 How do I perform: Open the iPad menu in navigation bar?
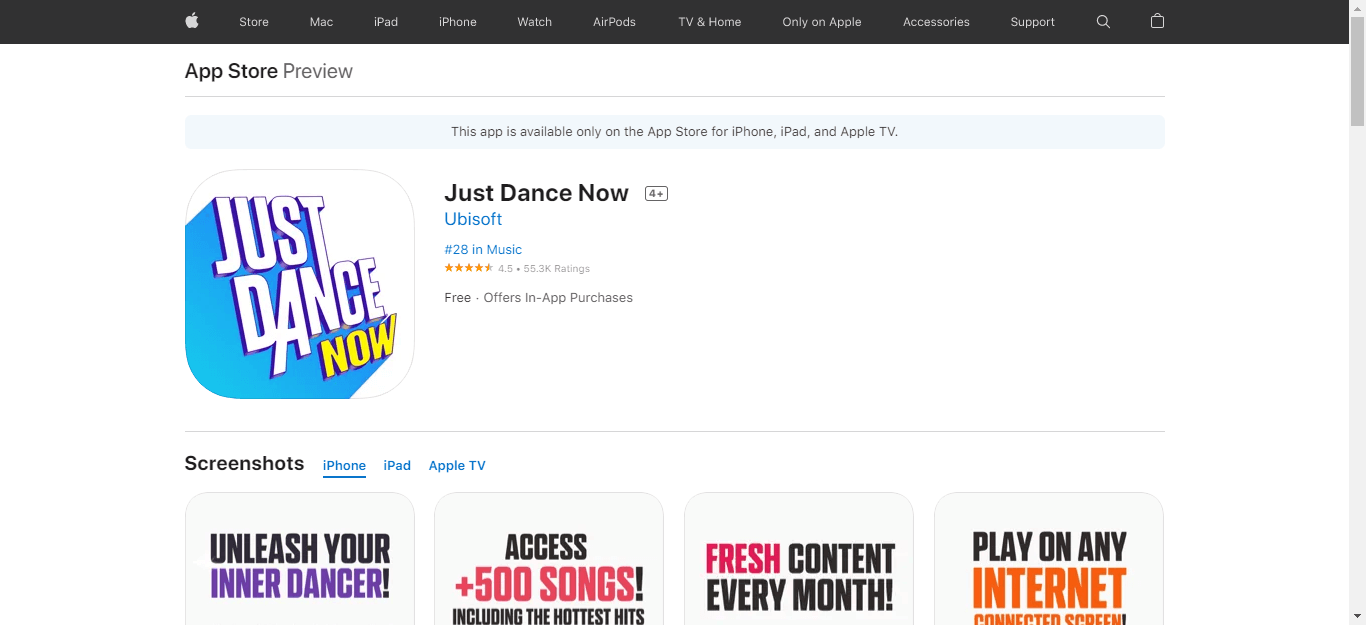tap(386, 22)
